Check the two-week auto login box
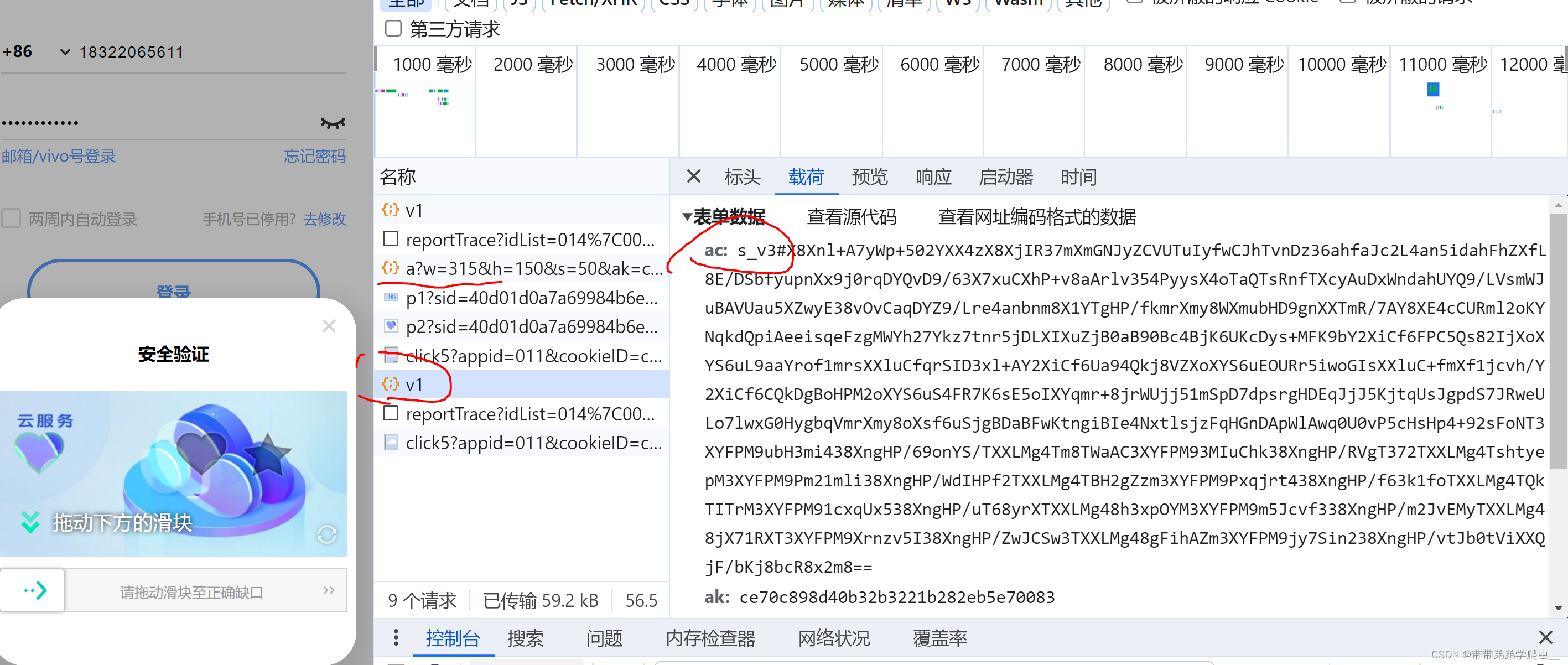 point(12,219)
